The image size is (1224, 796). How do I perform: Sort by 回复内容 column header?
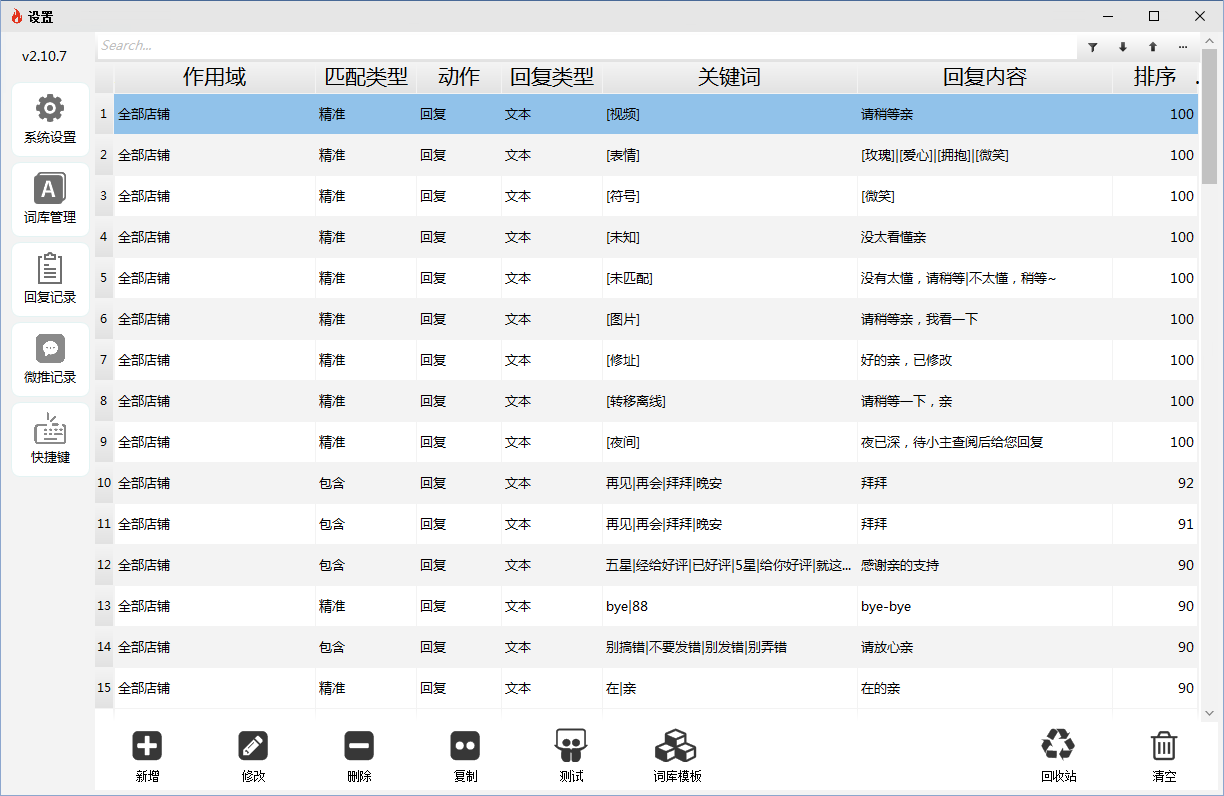pyautogui.click(x=985, y=77)
